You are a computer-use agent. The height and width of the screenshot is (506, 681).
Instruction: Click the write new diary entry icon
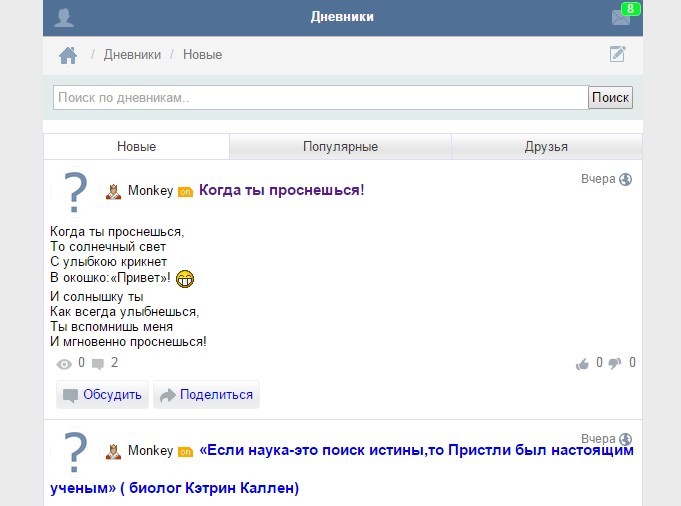618,54
